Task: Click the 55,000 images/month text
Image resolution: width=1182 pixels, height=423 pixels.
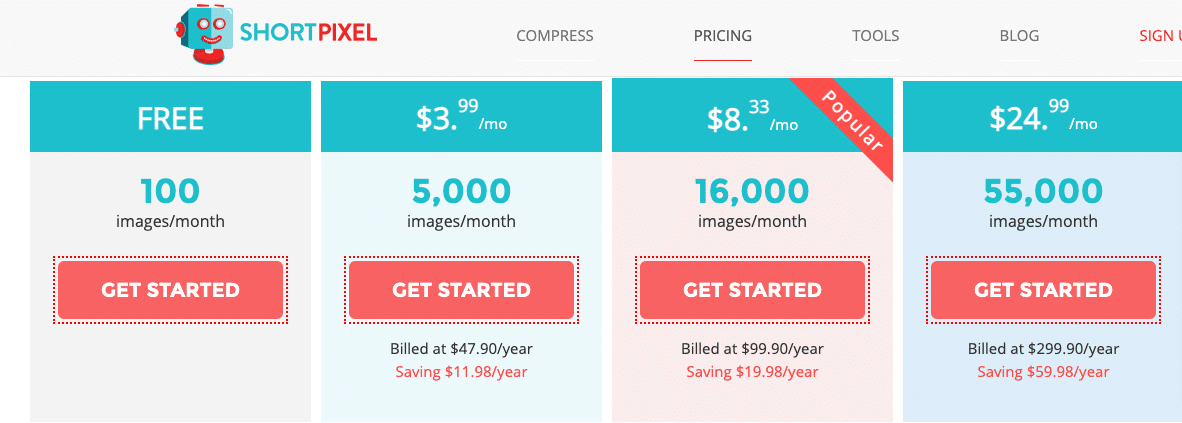Action: pos(1043,203)
